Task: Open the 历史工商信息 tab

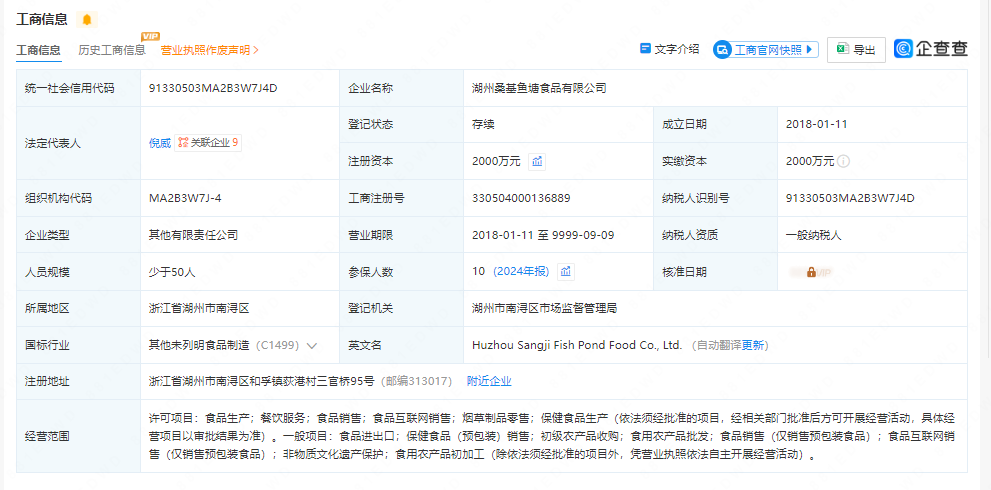Action: pos(112,50)
